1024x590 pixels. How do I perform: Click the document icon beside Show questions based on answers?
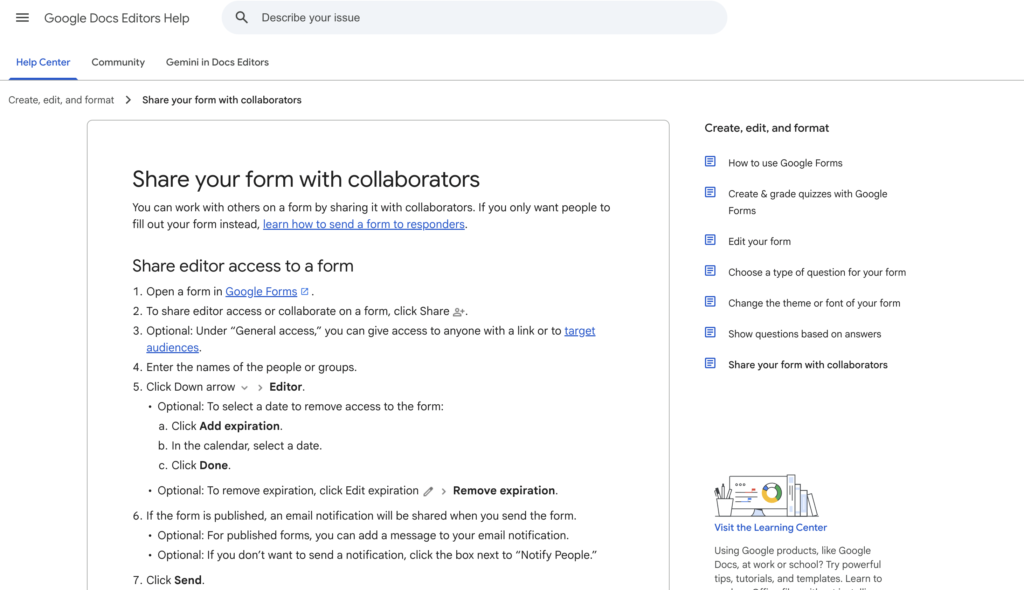(710, 333)
